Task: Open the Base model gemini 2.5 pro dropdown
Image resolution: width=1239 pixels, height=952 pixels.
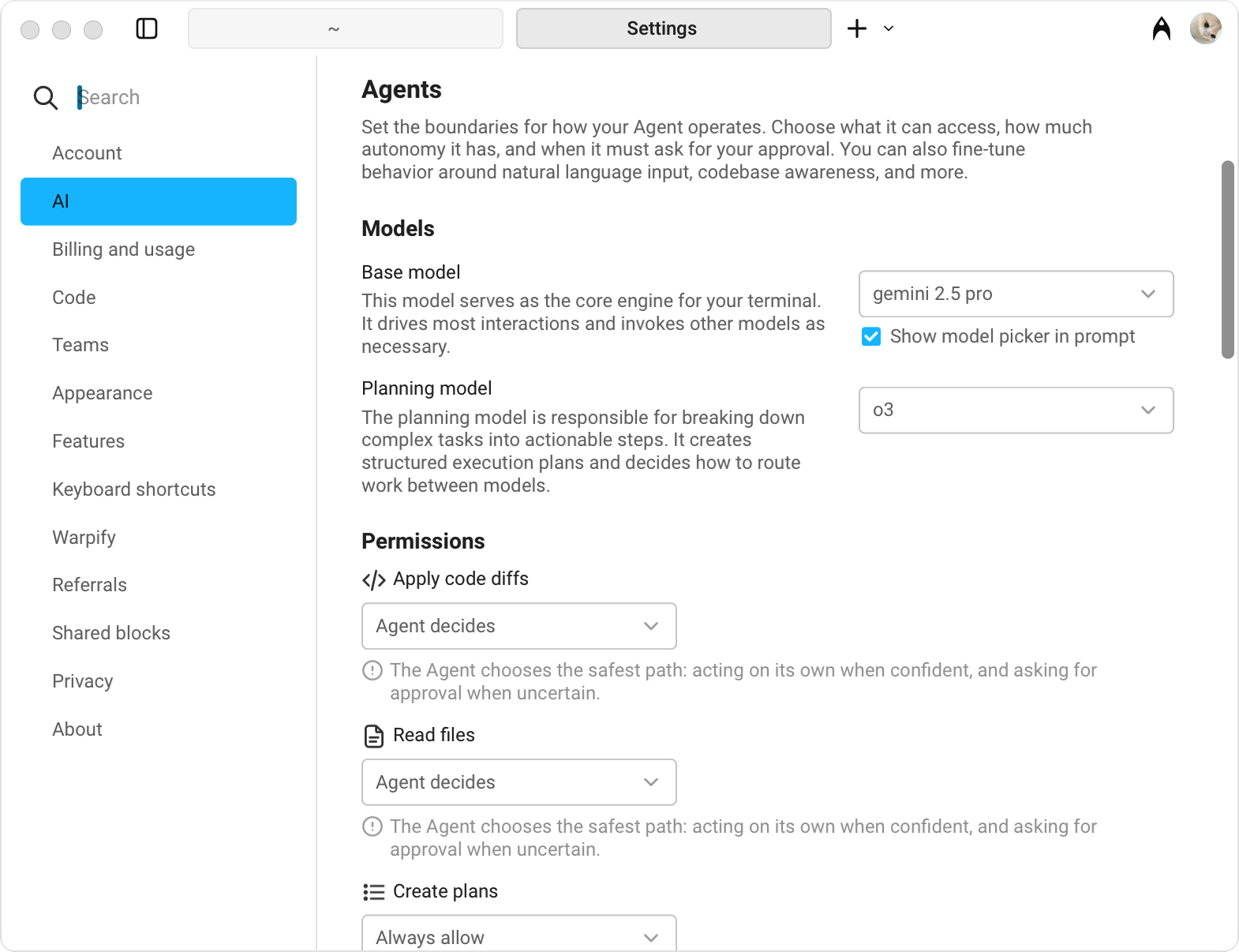Action: pos(1016,294)
